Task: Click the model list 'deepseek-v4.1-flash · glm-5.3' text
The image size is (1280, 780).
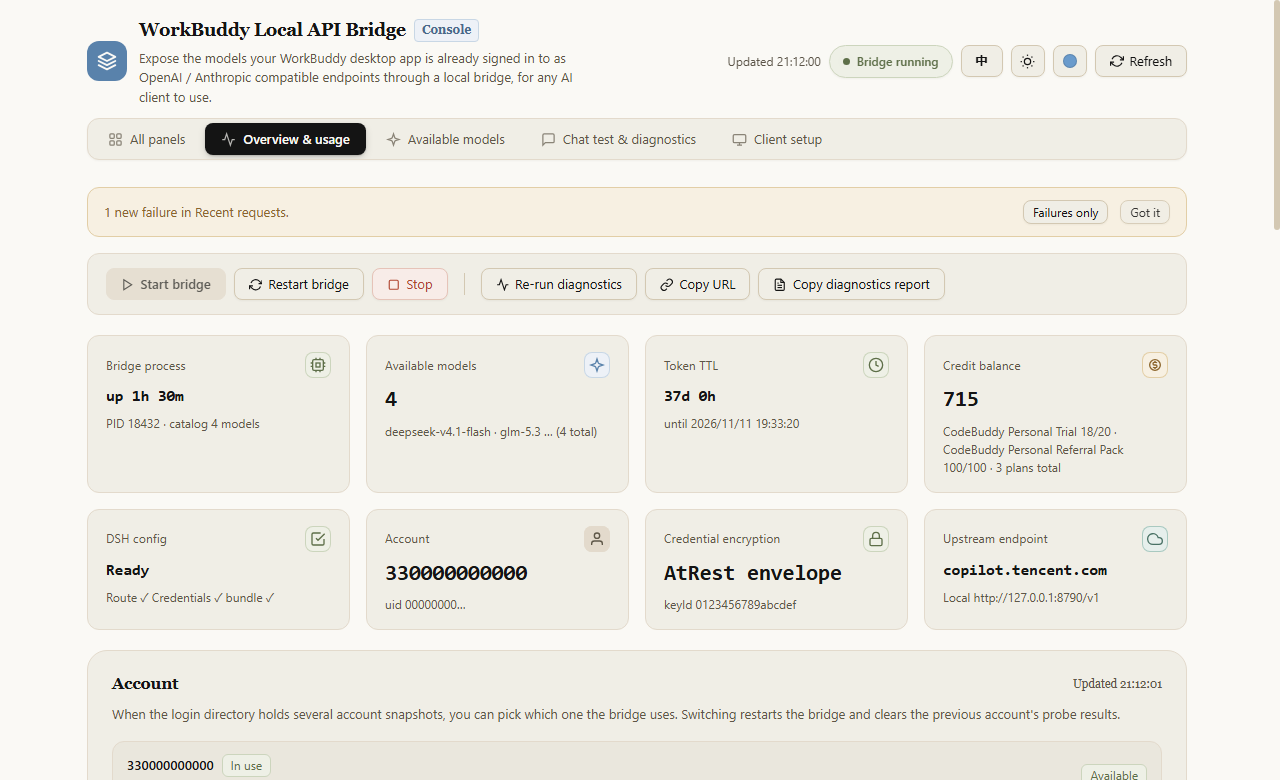Action: pyautogui.click(x=491, y=432)
